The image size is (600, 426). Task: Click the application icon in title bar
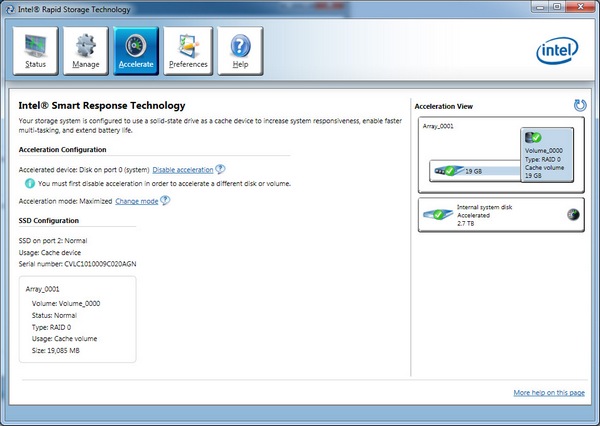click(x=10, y=9)
